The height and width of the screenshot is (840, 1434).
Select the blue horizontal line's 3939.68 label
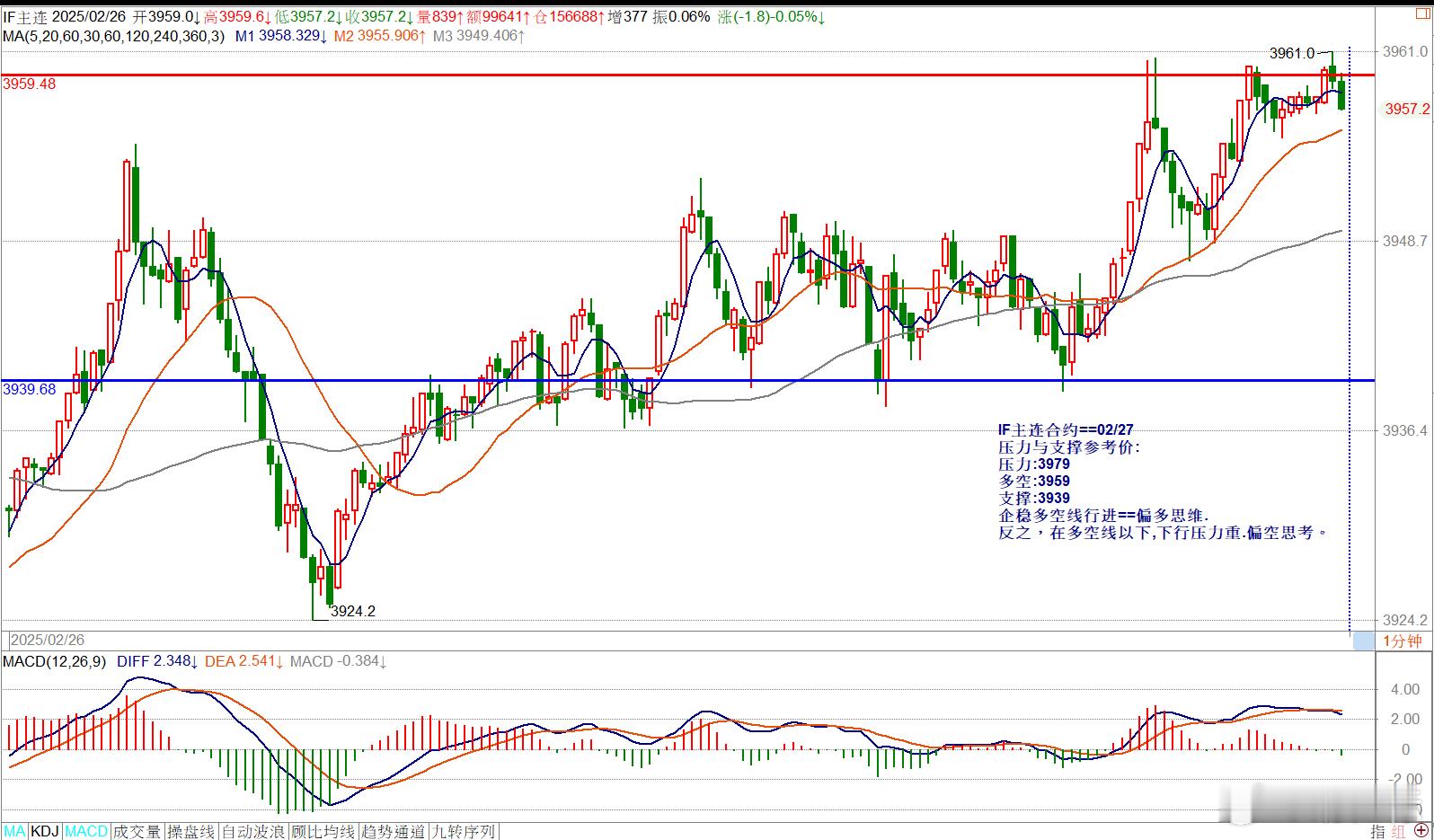[x=30, y=389]
